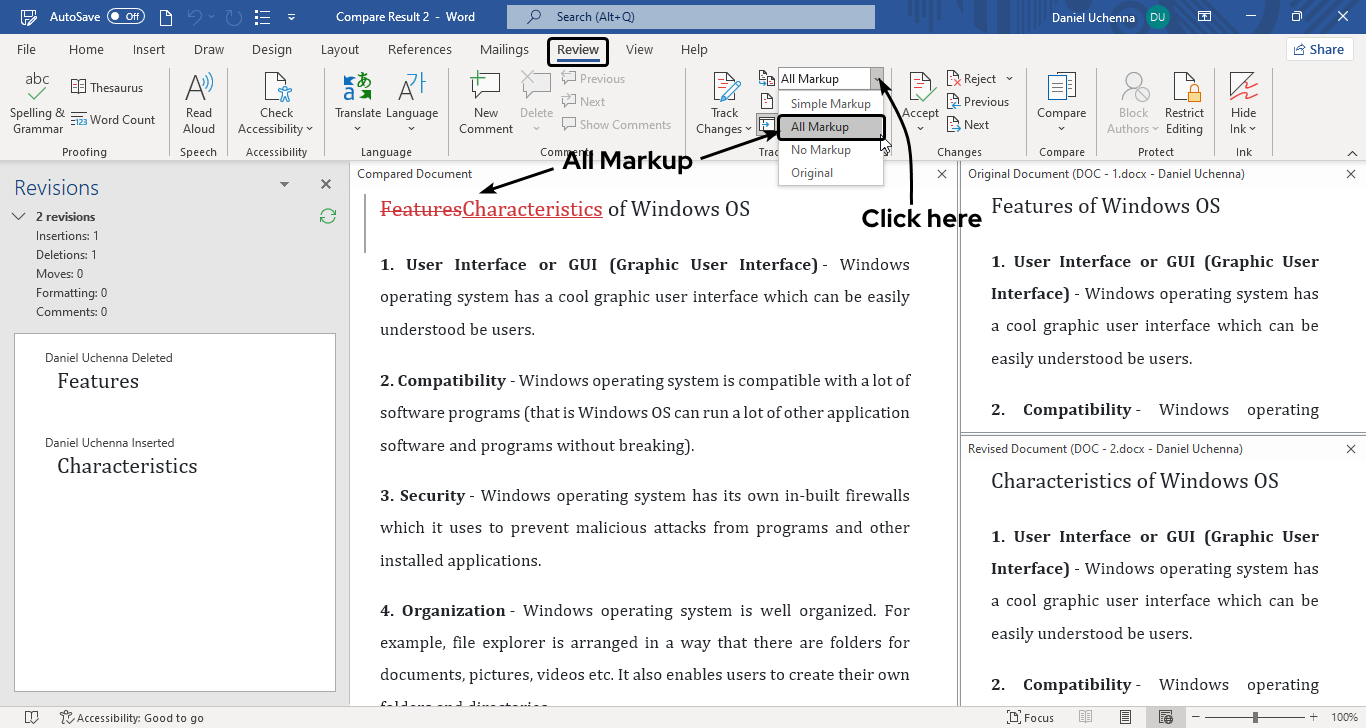The width and height of the screenshot is (1366, 728).
Task: Click the Search box in title bar
Action: click(x=690, y=17)
